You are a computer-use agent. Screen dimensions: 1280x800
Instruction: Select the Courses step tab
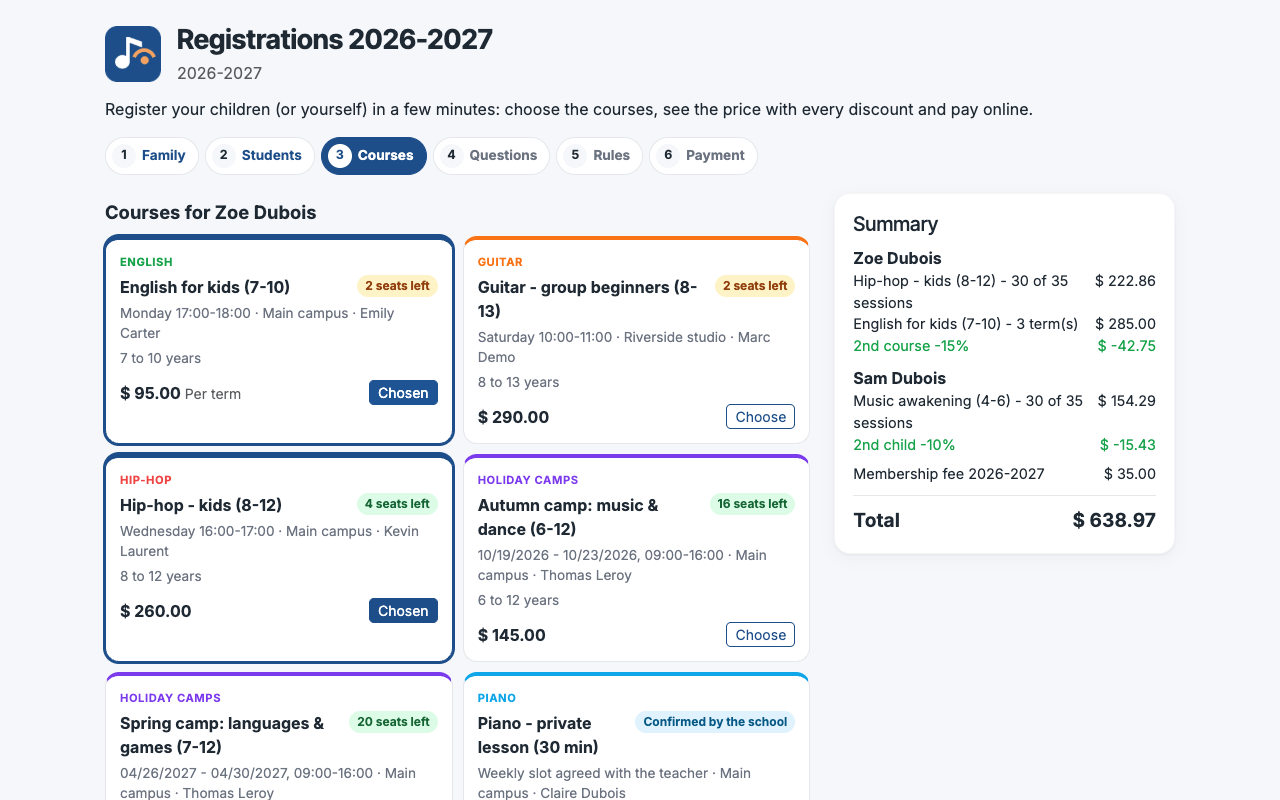click(x=374, y=156)
